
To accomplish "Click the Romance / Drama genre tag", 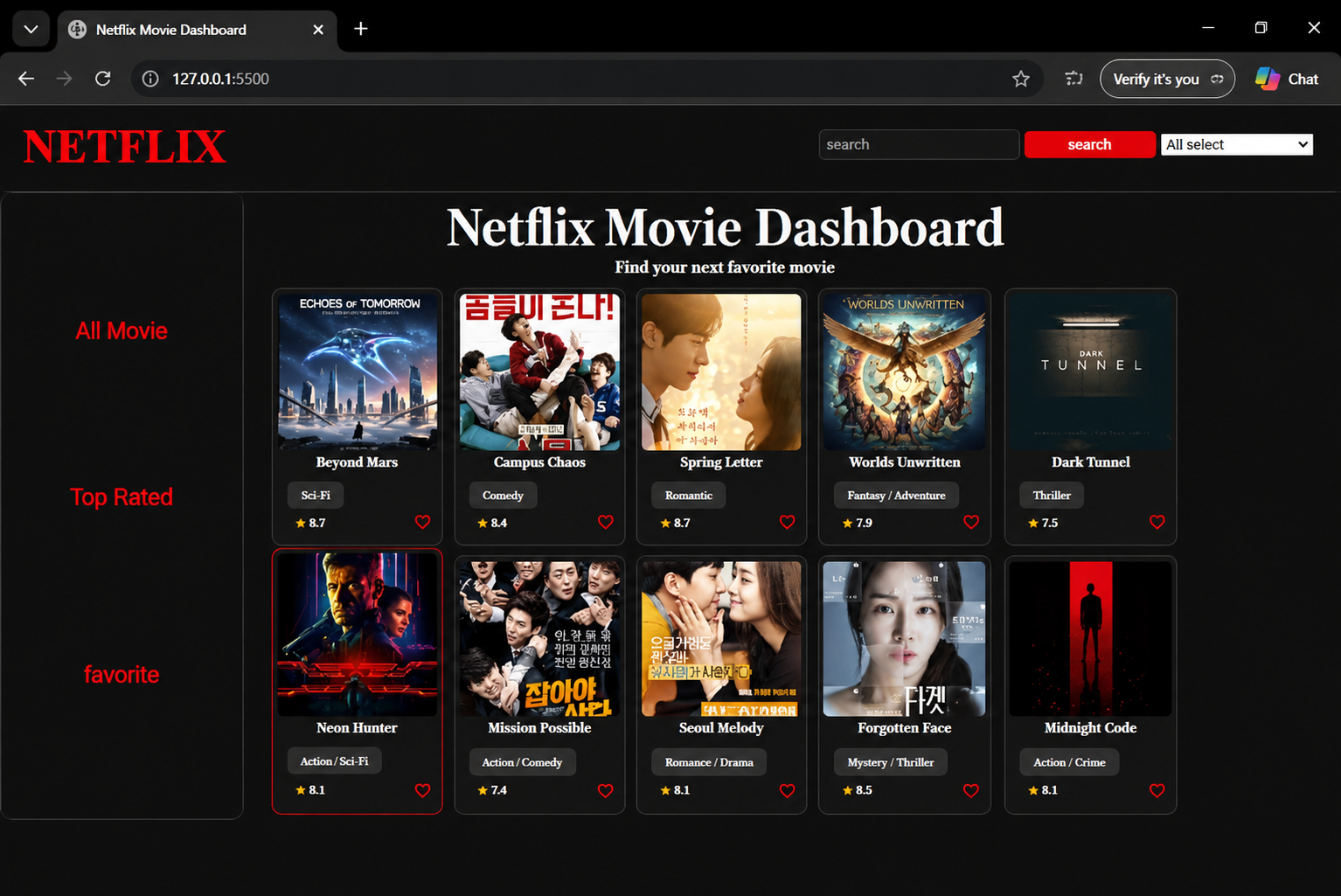I will coord(709,762).
